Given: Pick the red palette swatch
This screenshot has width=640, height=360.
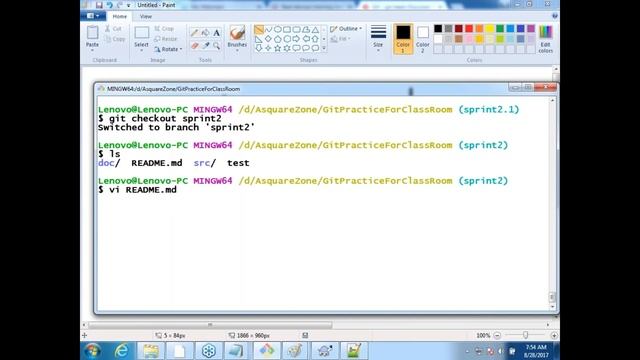Looking at the screenshot, I should click(x=469, y=29).
